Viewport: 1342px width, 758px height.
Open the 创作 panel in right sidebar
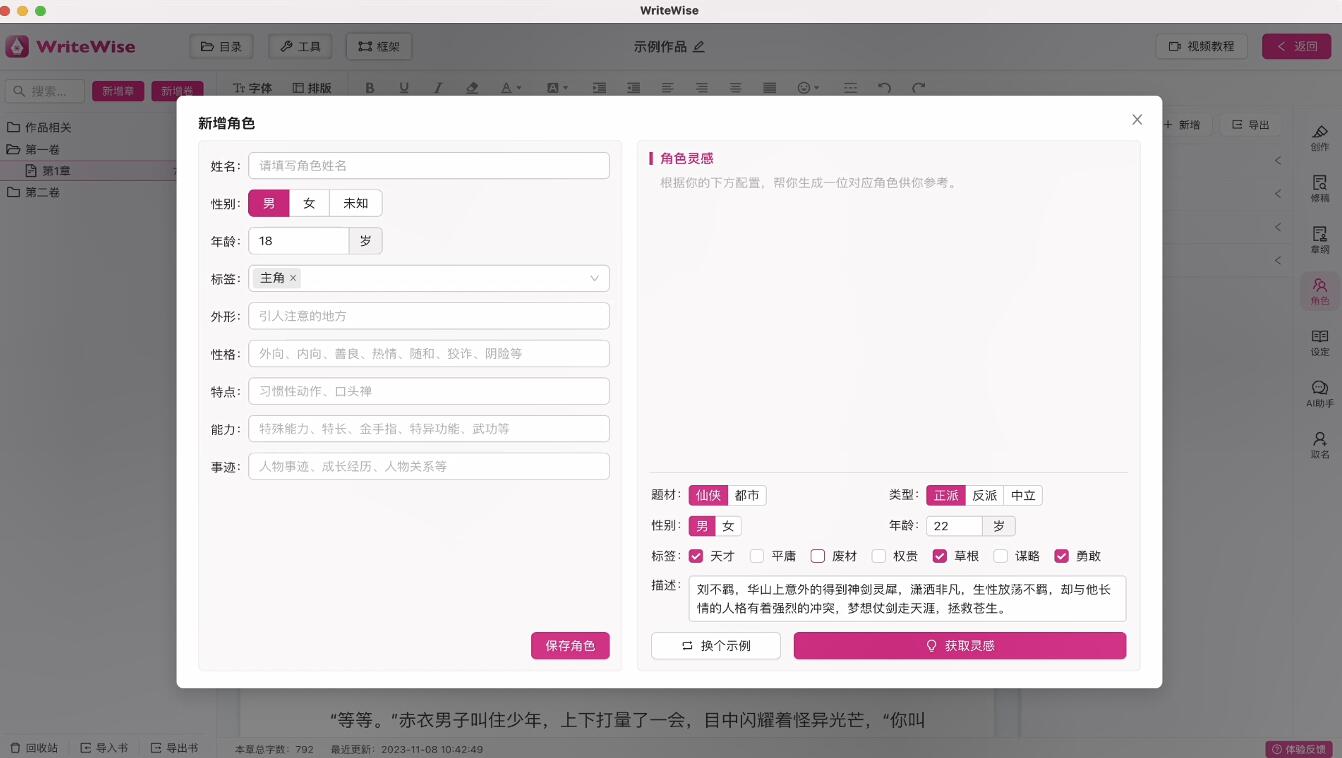pyautogui.click(x=1319, y=137)
